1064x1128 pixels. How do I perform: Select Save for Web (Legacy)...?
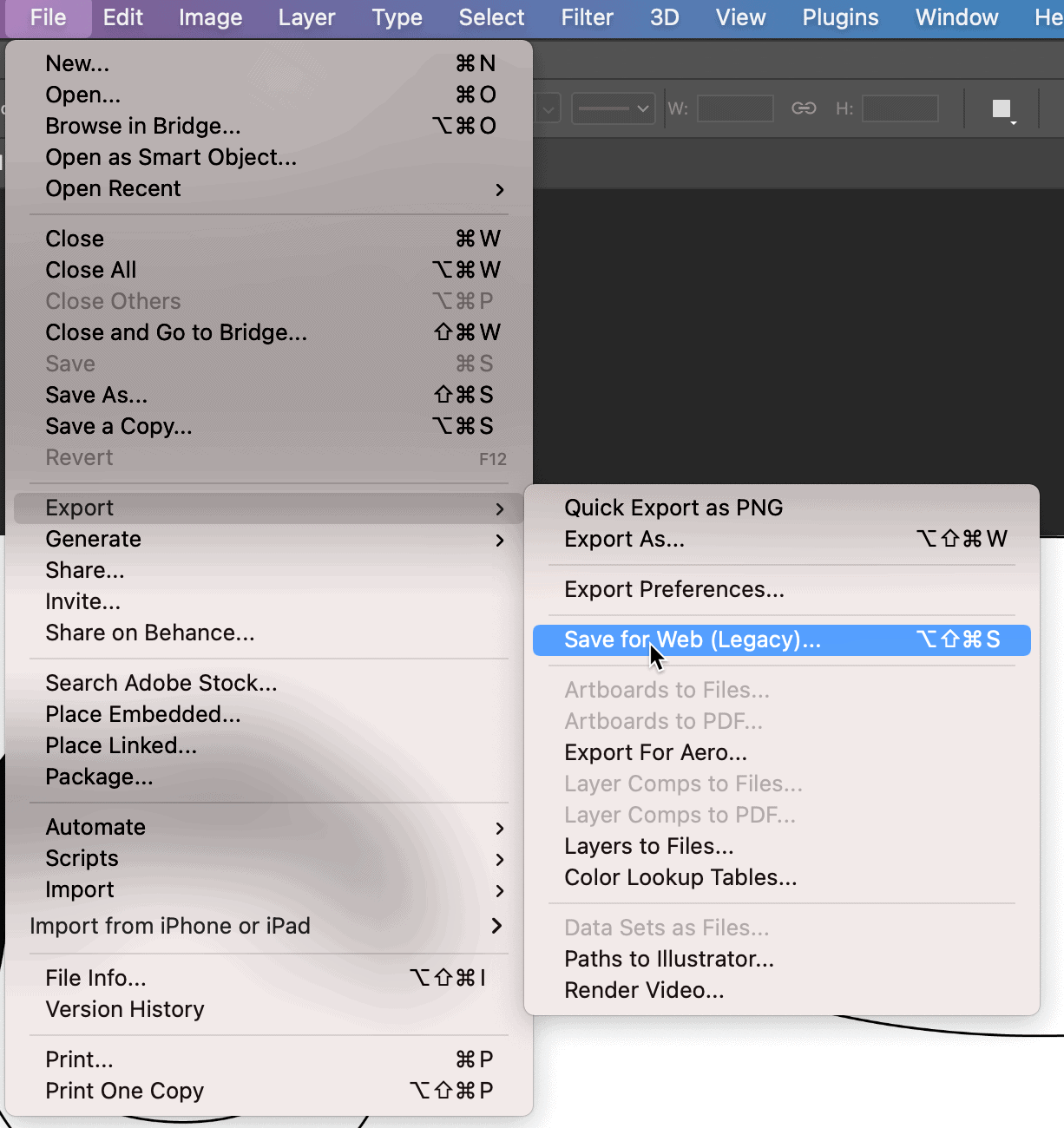782,640
